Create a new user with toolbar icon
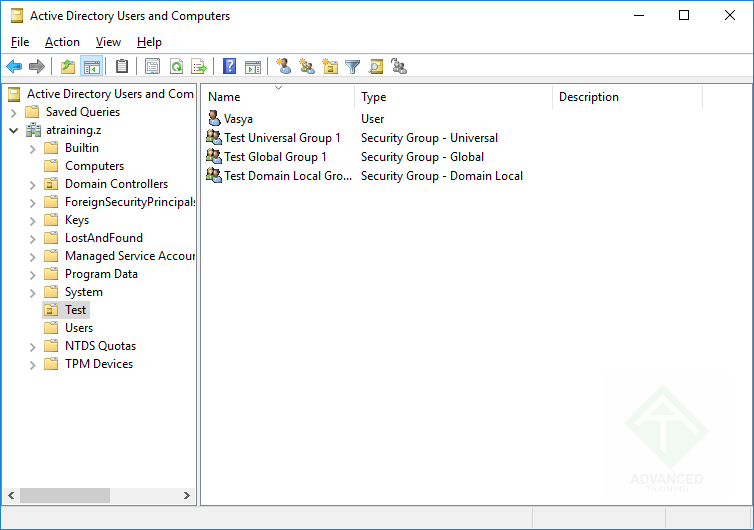754x530 pixels. (x=284, y=67)
